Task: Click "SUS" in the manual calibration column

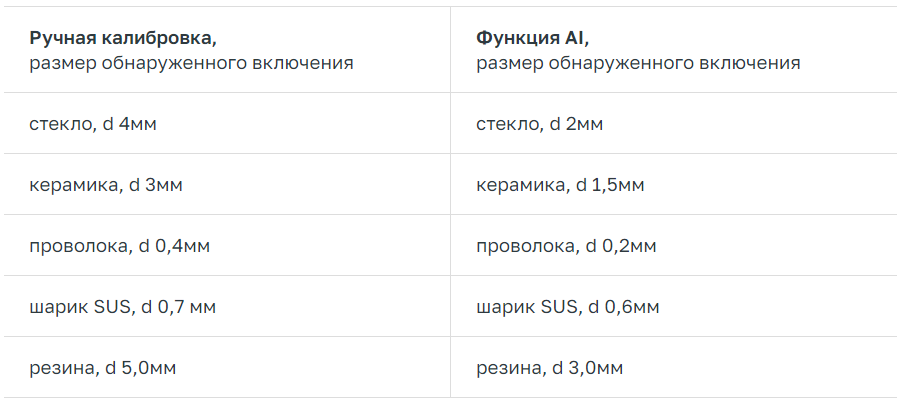Action: pos(111,307)
